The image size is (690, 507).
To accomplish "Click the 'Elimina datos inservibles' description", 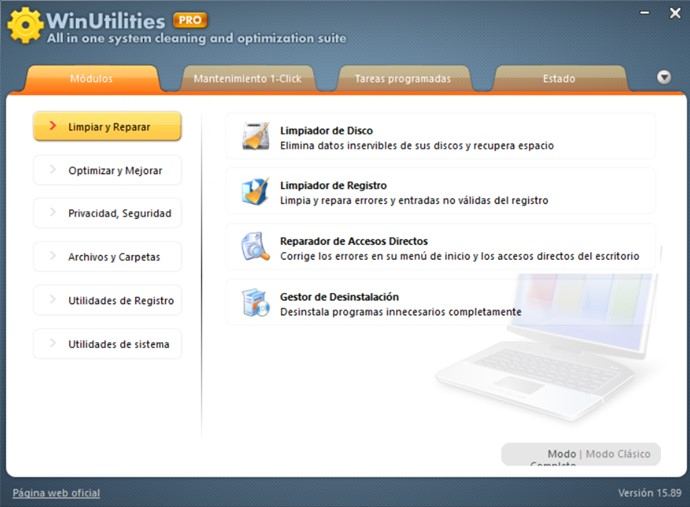I will tap(417, 146).
